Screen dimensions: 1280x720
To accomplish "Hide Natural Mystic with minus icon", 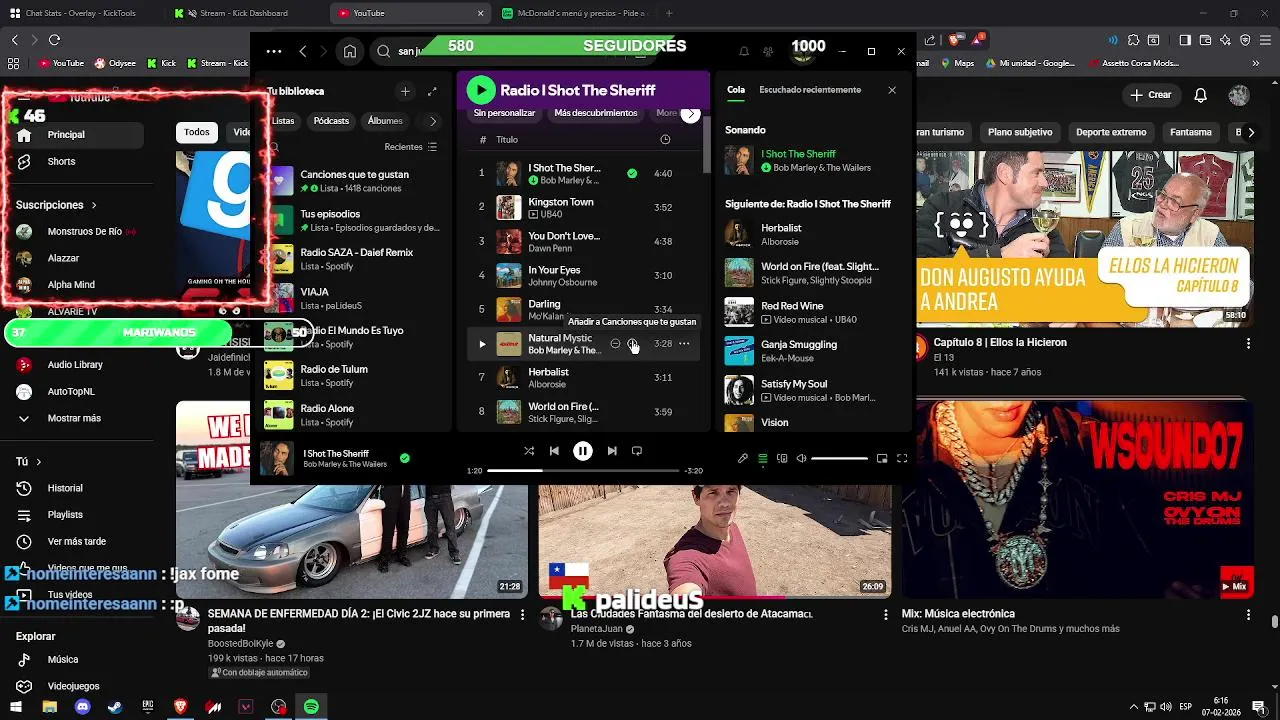I will (x=615, y=344).
